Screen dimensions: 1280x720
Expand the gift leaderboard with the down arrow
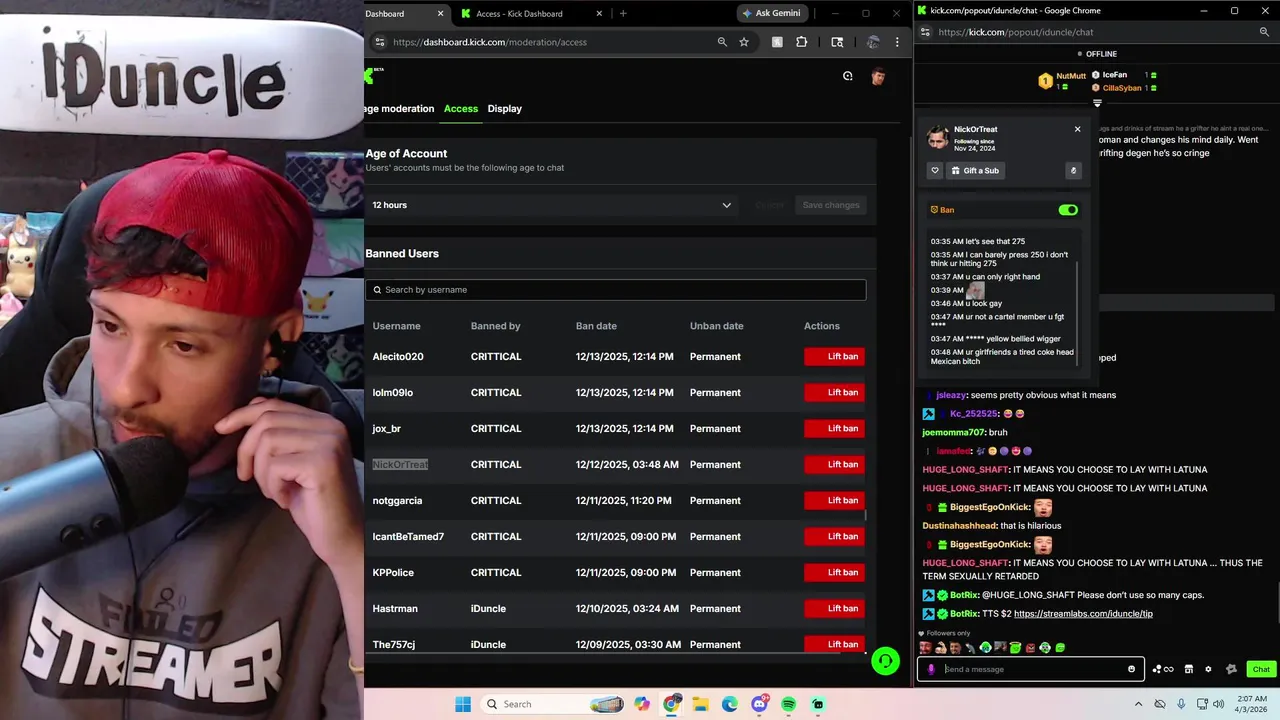(x=1097, y=103)
